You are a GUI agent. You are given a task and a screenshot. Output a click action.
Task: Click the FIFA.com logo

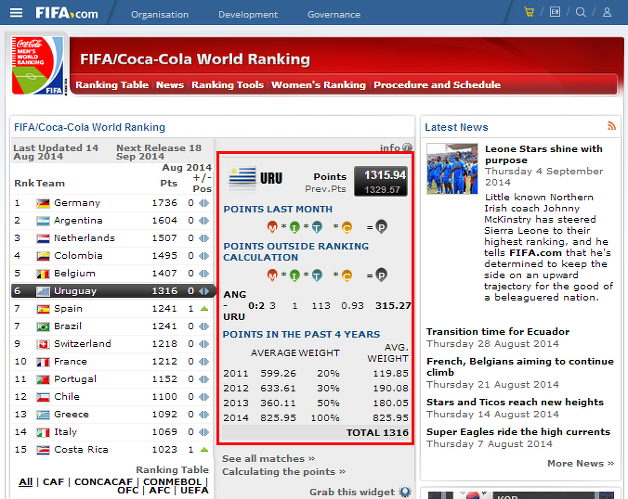66,13
